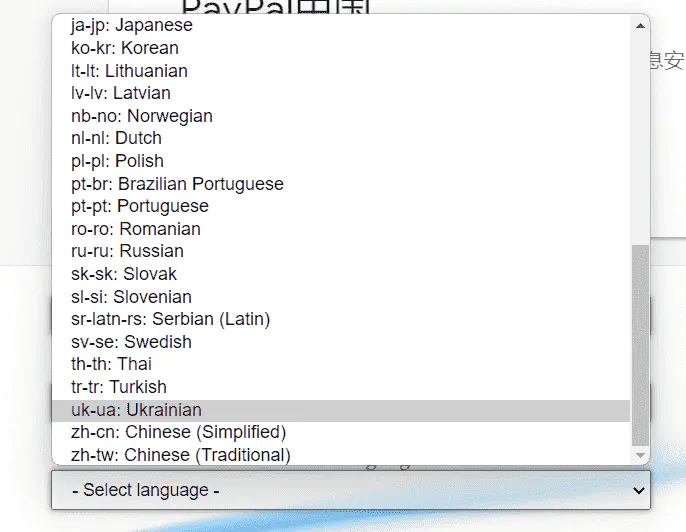The height and width of the screenshot is (532, 686).
Task: Select ja-jp: Japanese from language list
Action: [x=341, y=25]
